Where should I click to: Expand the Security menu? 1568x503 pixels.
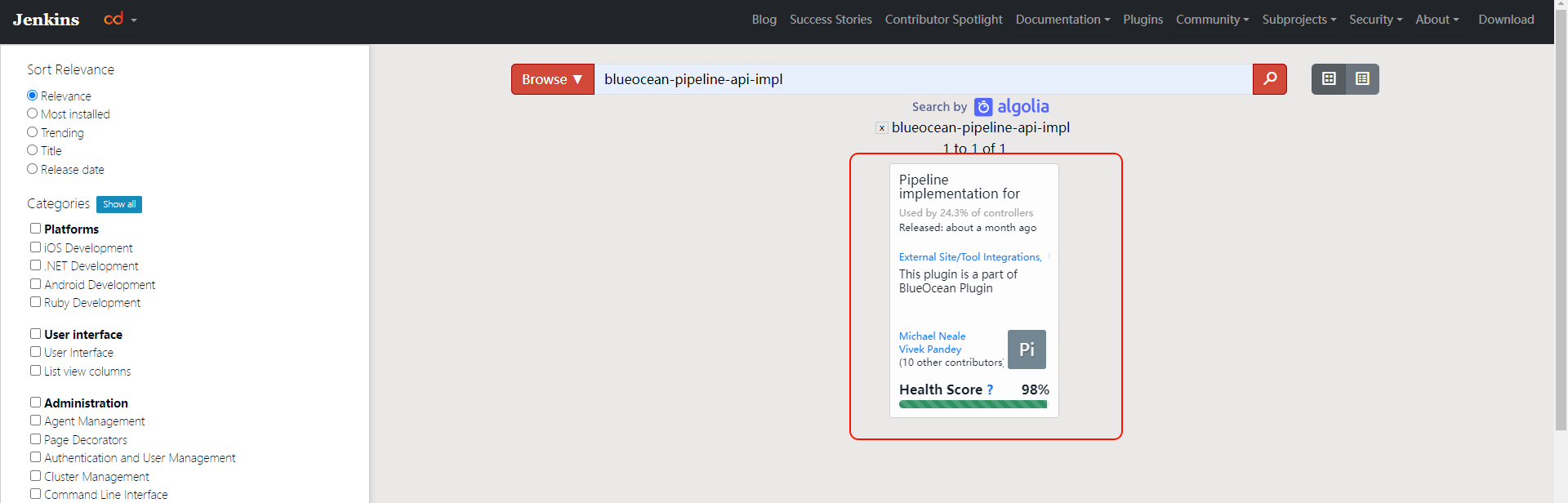(x=1375, y=20)
